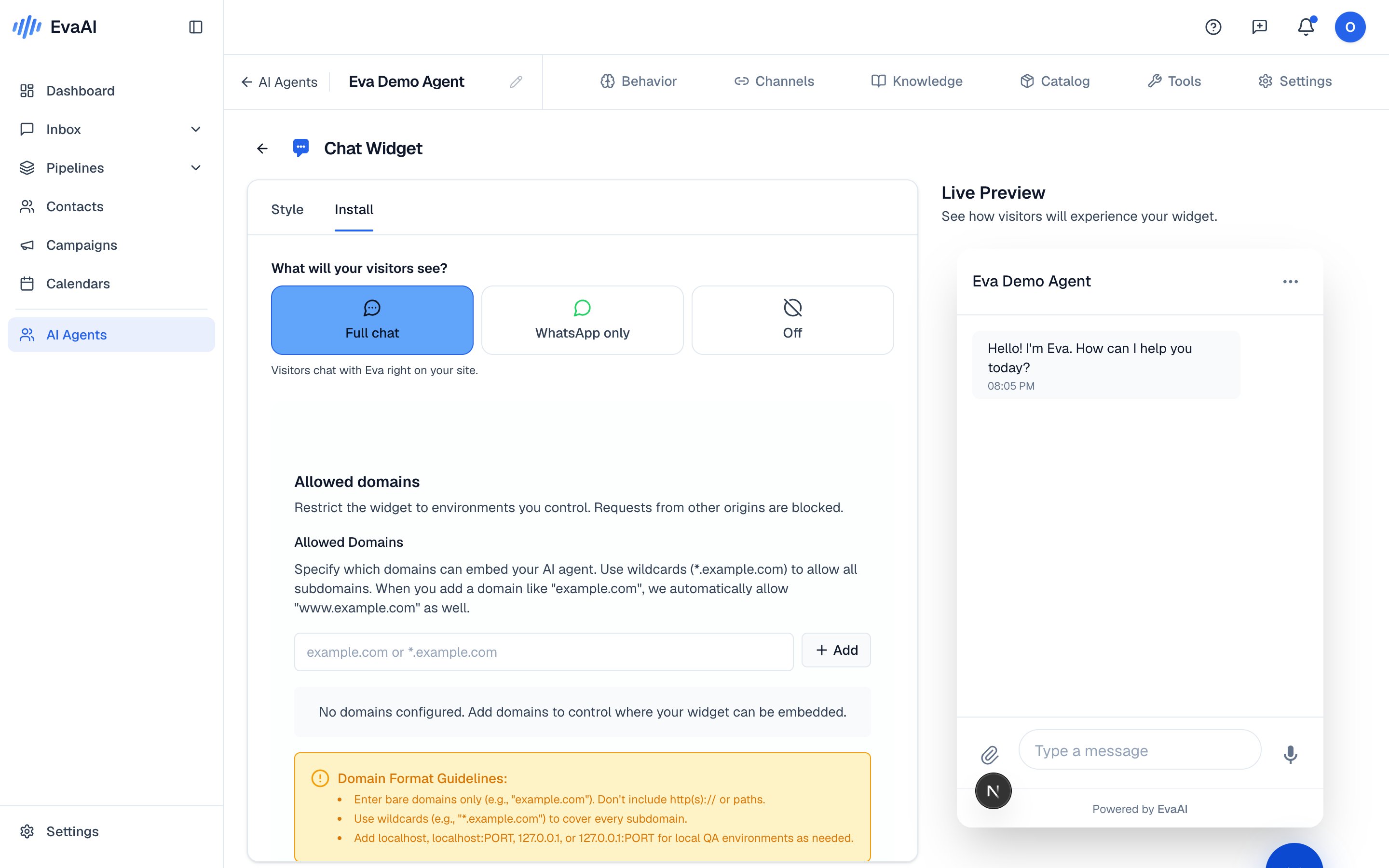The height and width of the screenshot is (868, 1389).
Task: Open the notifications bell
Action: tap(1307, 27)
